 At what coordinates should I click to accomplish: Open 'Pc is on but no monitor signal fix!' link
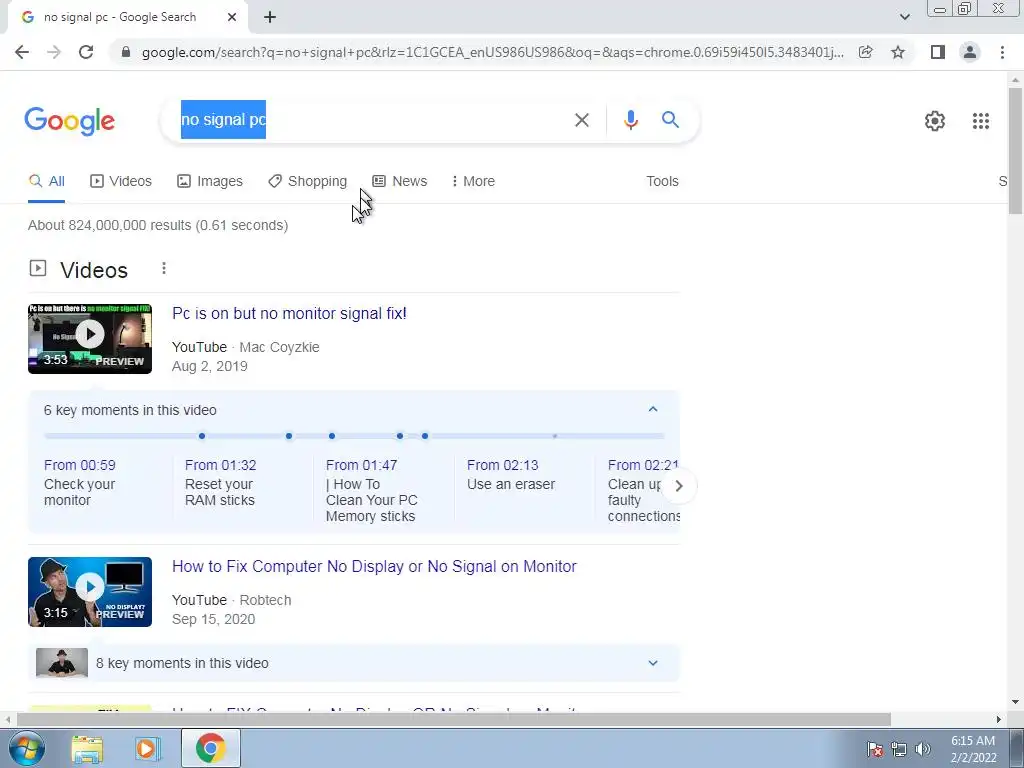pos(289,313)
